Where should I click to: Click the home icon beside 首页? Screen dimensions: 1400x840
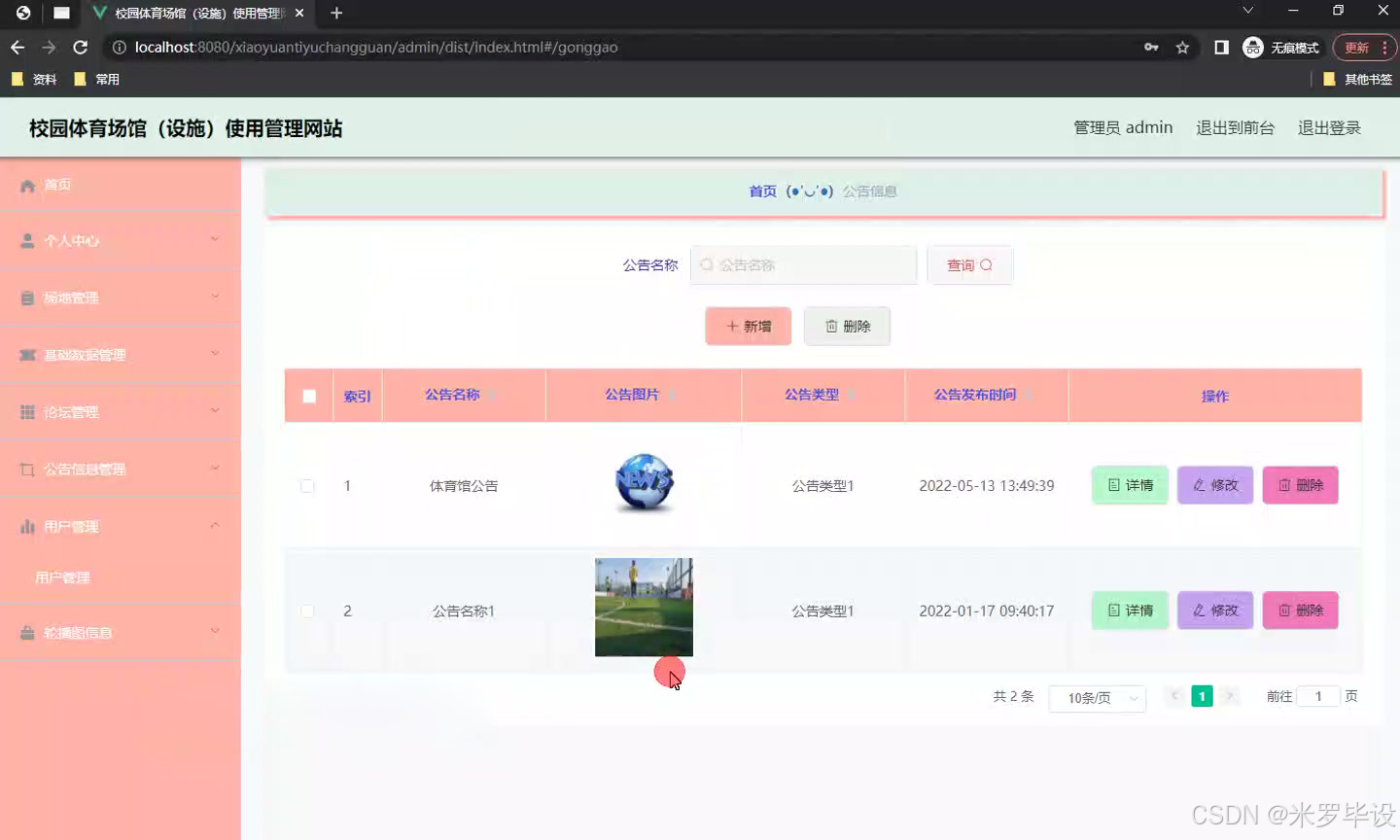click(29, 184)
